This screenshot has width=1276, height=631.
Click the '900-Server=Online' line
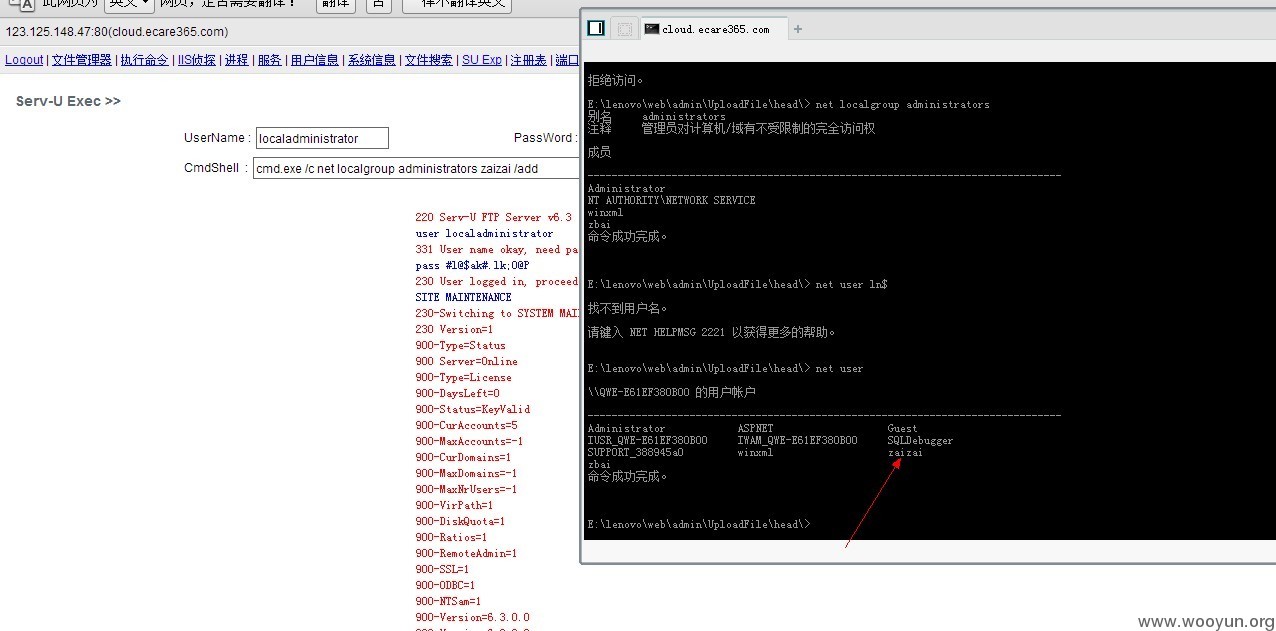pyautogui.click(x=466, y=361)
